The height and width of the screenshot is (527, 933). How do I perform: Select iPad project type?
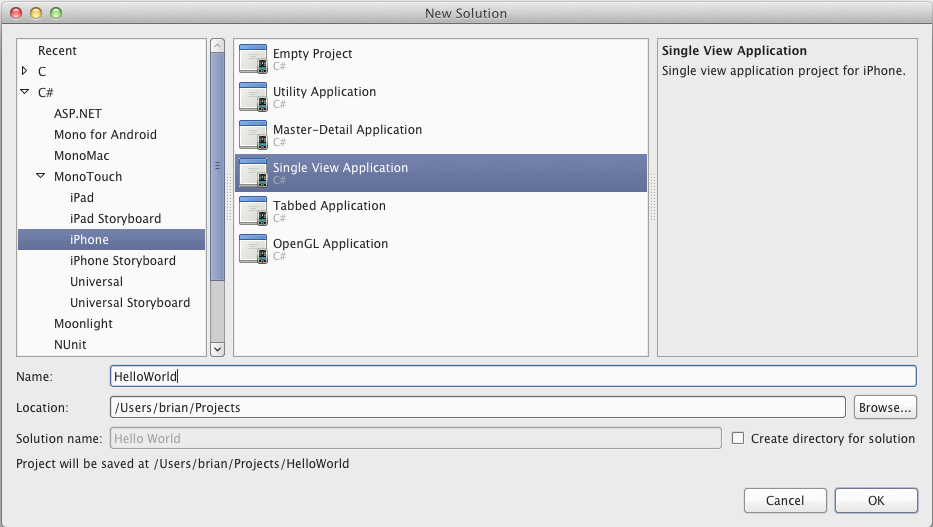[x=82, y=197]
